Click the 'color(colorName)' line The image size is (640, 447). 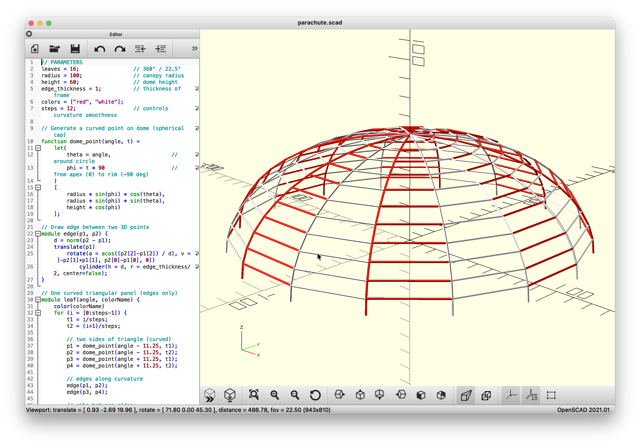[79, 306]
